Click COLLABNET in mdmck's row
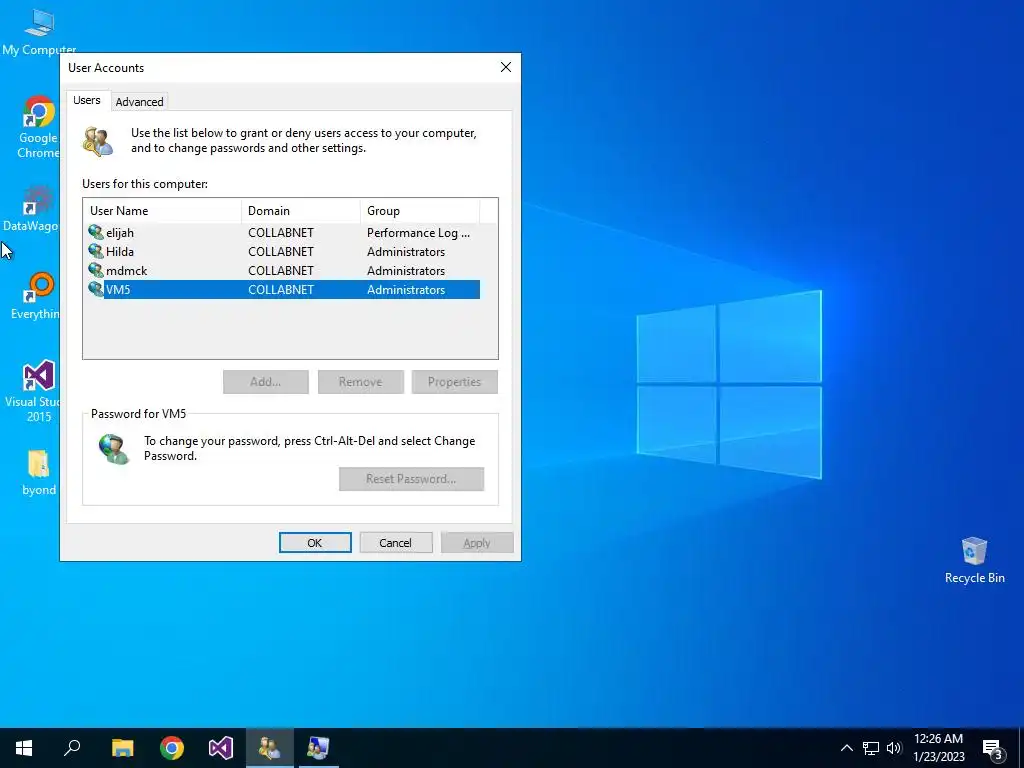Viewport: 1024px width, 768px height. coord(281,270)
